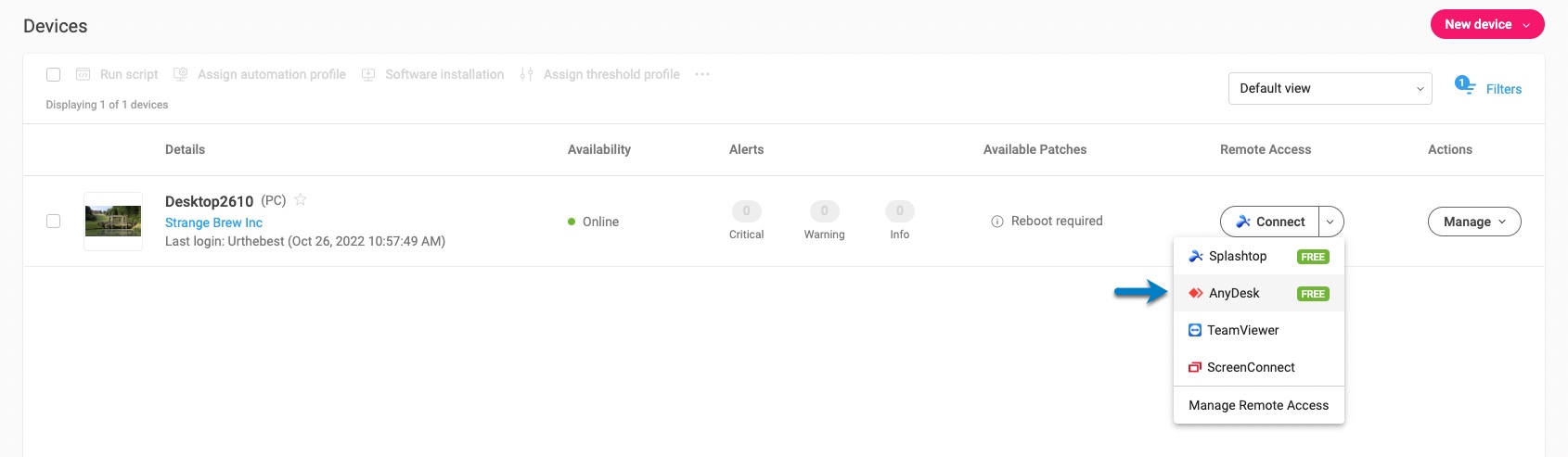Click the Assign threshold profile icon
This screenshot has height=457, width=1568.
pyautogui.click(x=527, y=74)
